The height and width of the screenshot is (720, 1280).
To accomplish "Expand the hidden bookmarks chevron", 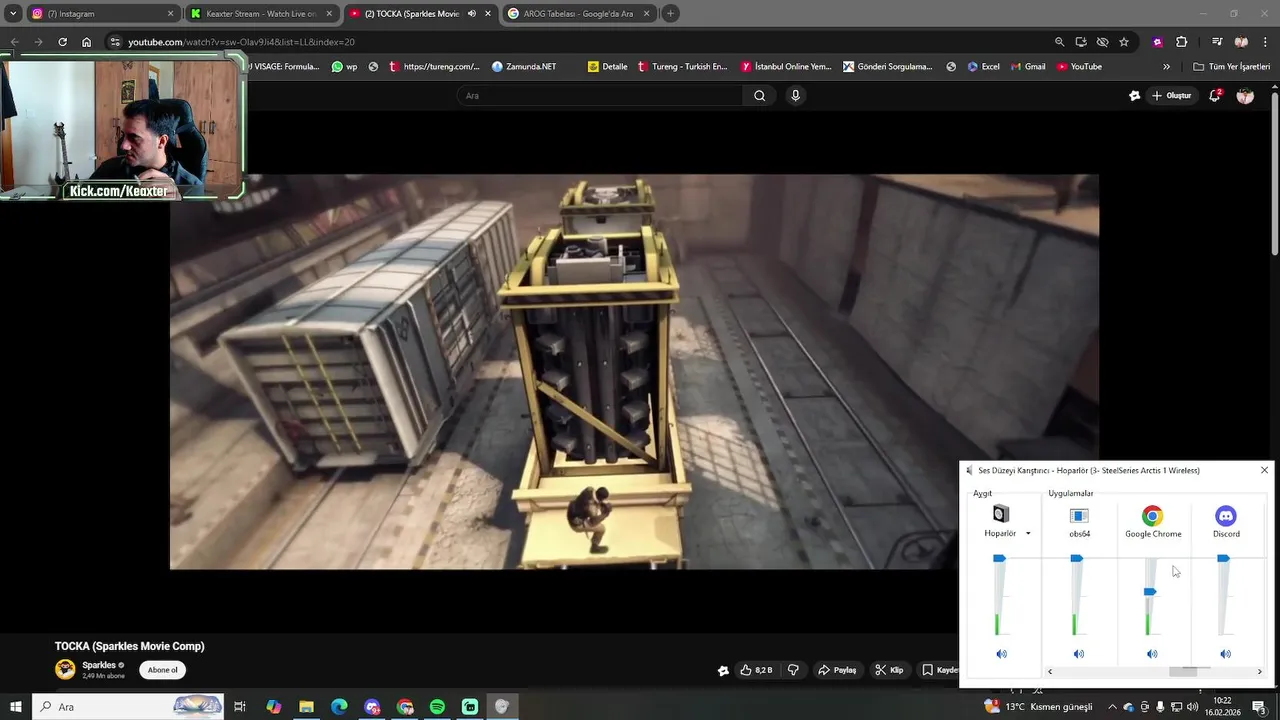I will tap(1166, 67).
